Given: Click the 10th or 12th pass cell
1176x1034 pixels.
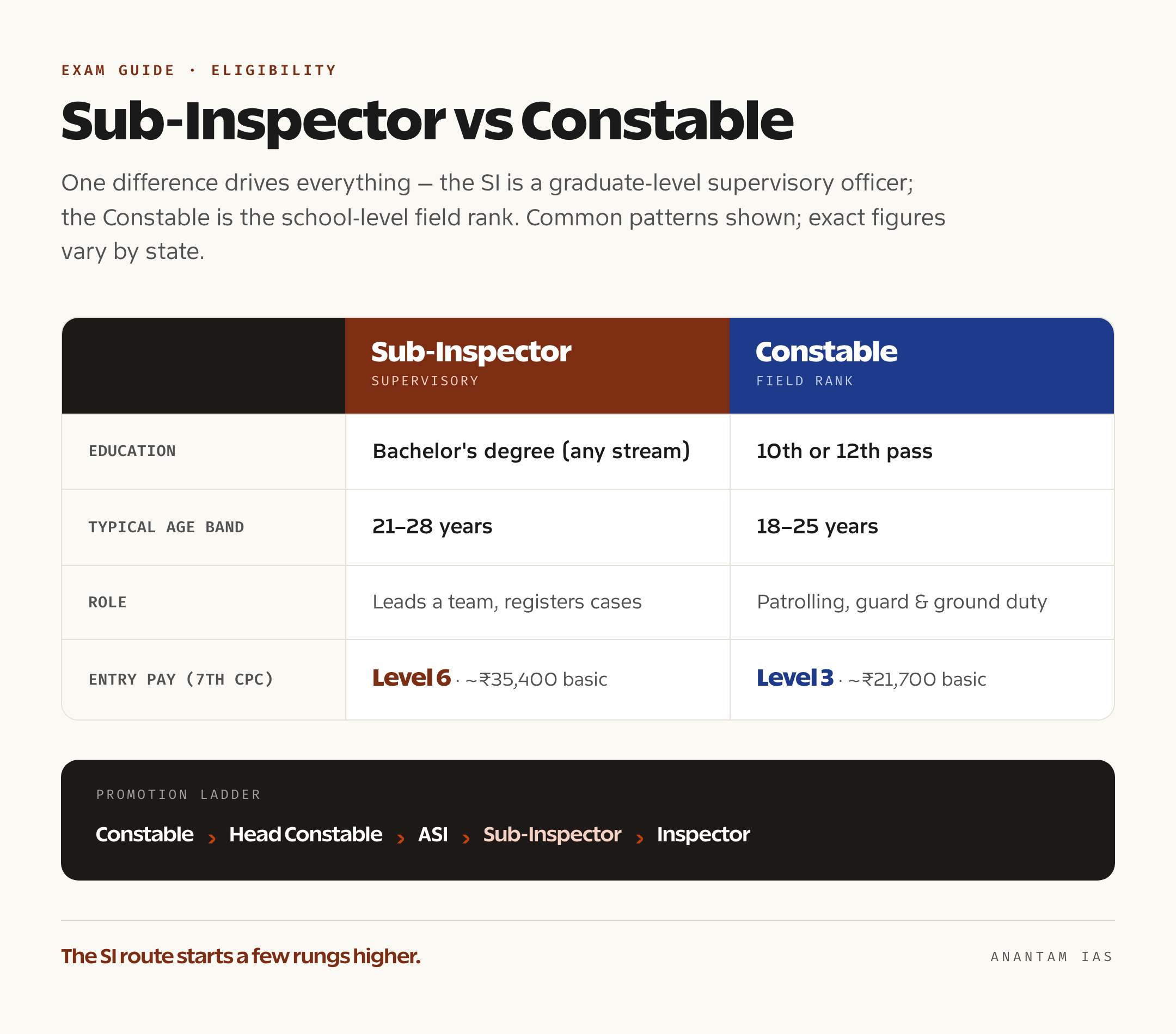Looking at the screenshot, I should pyautogui.click(x=922, y=452).
